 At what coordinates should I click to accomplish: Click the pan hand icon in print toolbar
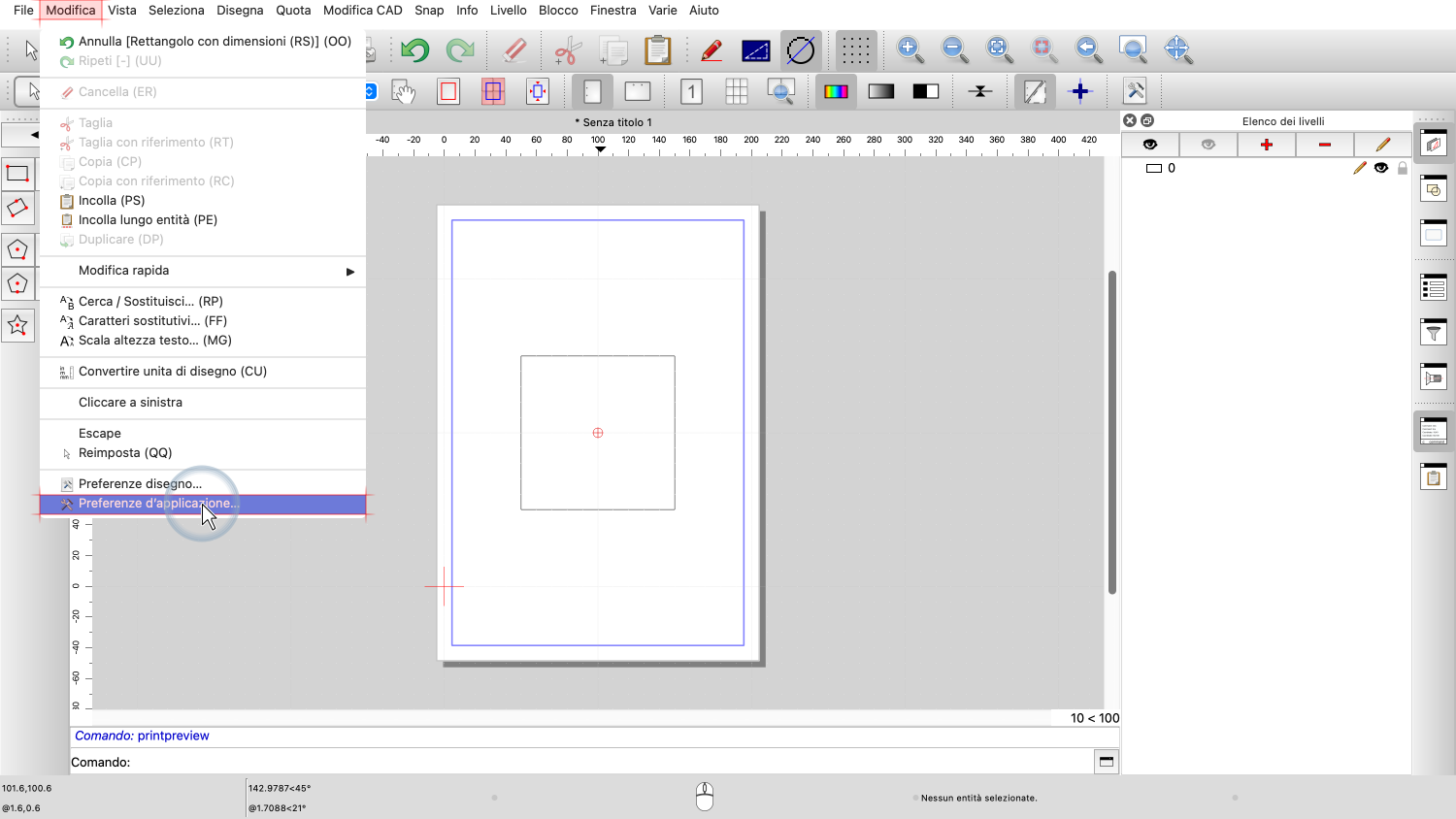click(403, 92)
